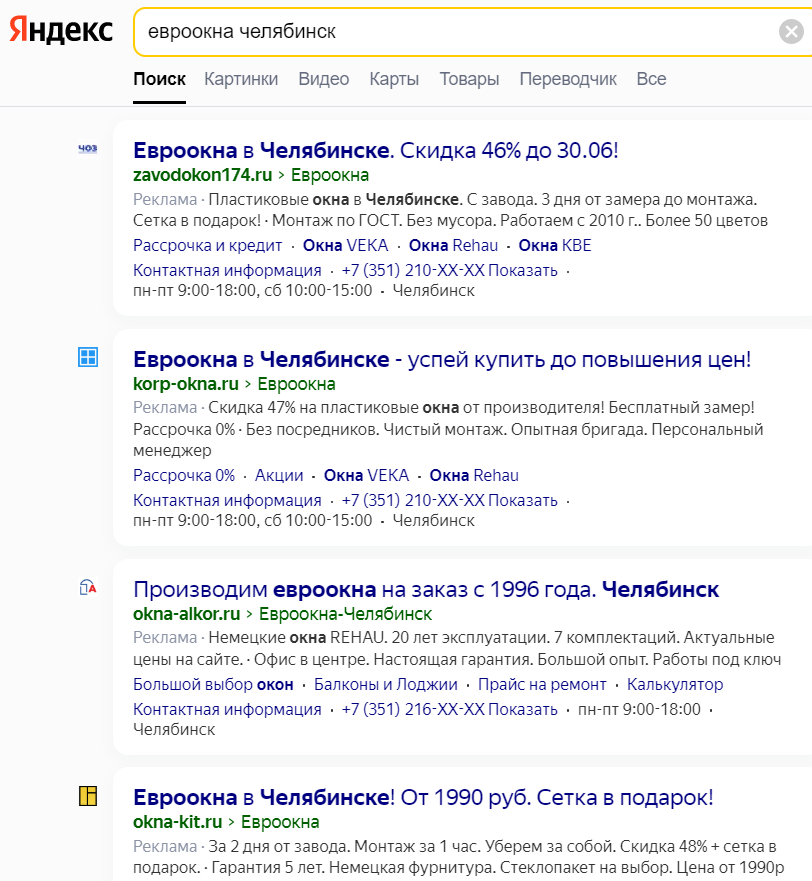Click the okna-alkor.ru site favicon

click(x=88, y=587)
